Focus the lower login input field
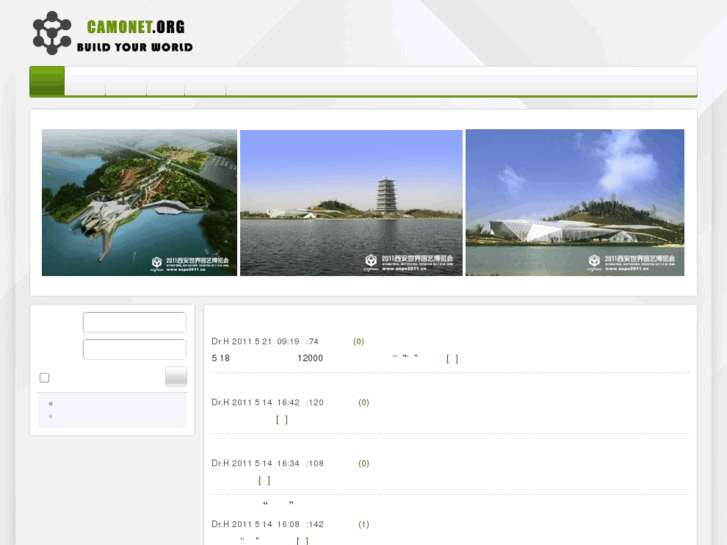This screenshot has height=545, width=727. (x=135, y=349)
